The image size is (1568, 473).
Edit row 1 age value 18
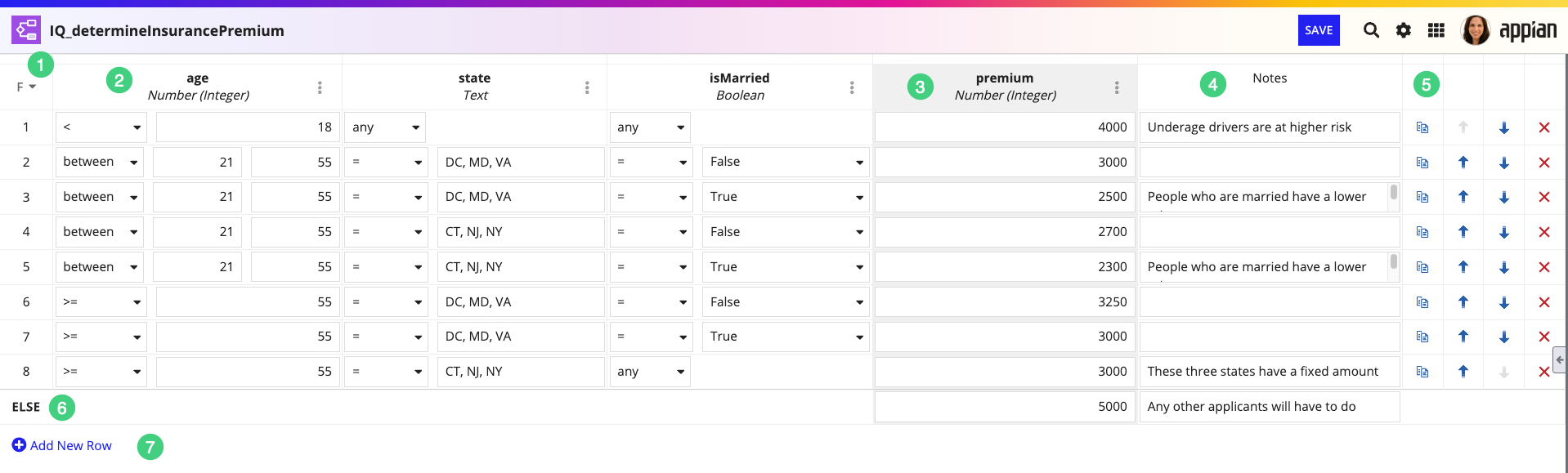[x=248, y=127]
